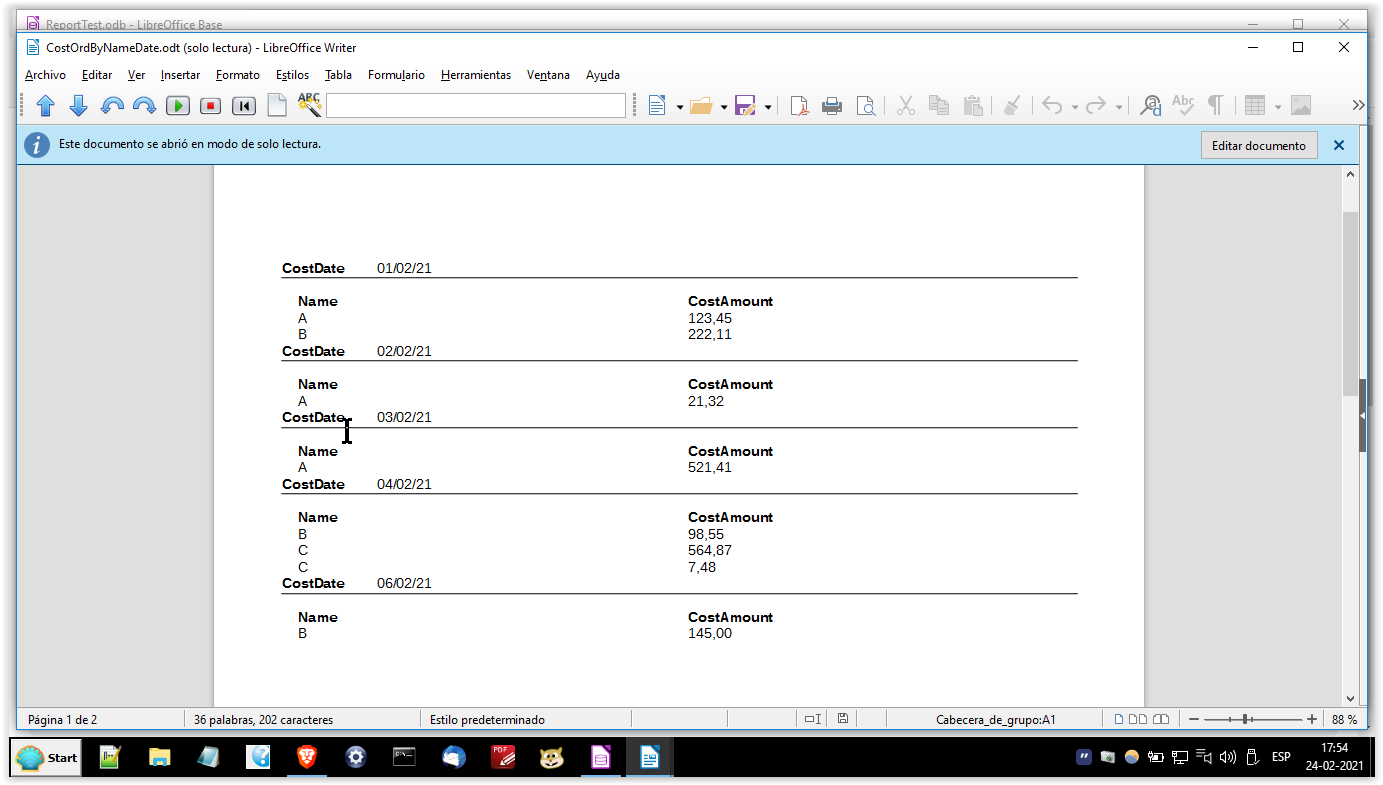This screenshot has width=1383, height=785.
Task: Click the ABC wand AutoText icon
Action: 309,105
